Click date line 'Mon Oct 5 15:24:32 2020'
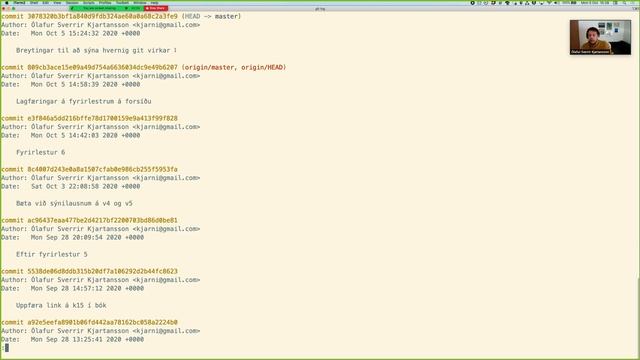The width and height of the screenshot is (640, 360). (74, 33)
